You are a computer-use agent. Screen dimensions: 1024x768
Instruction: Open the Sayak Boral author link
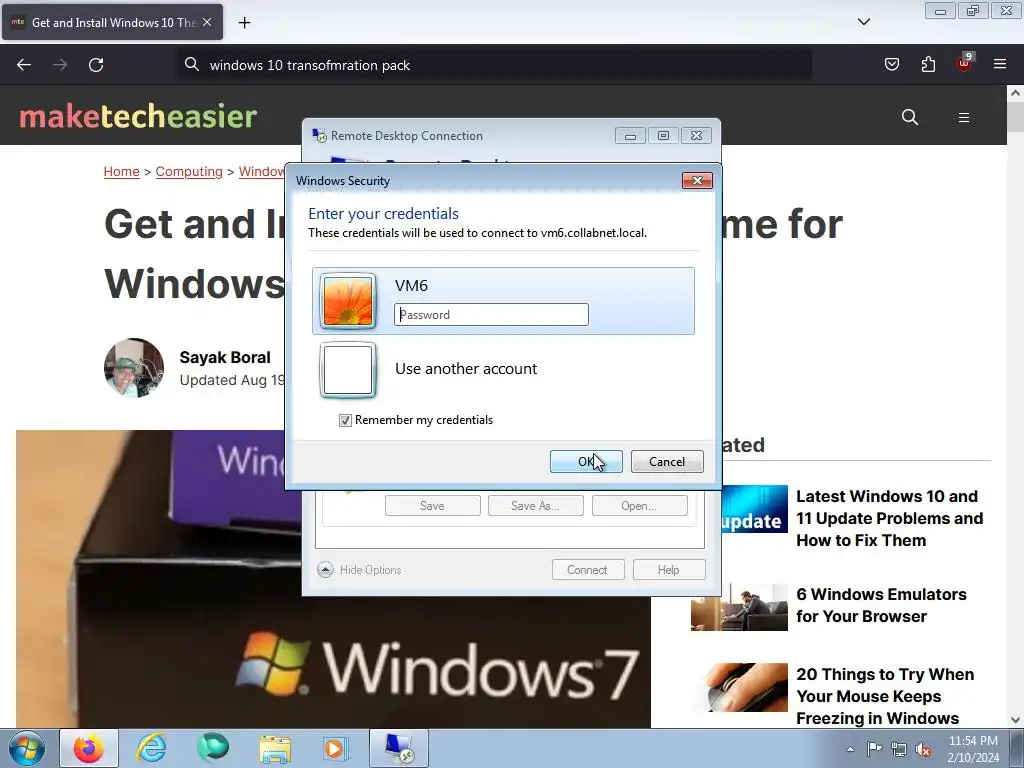[x=225, y=357]
